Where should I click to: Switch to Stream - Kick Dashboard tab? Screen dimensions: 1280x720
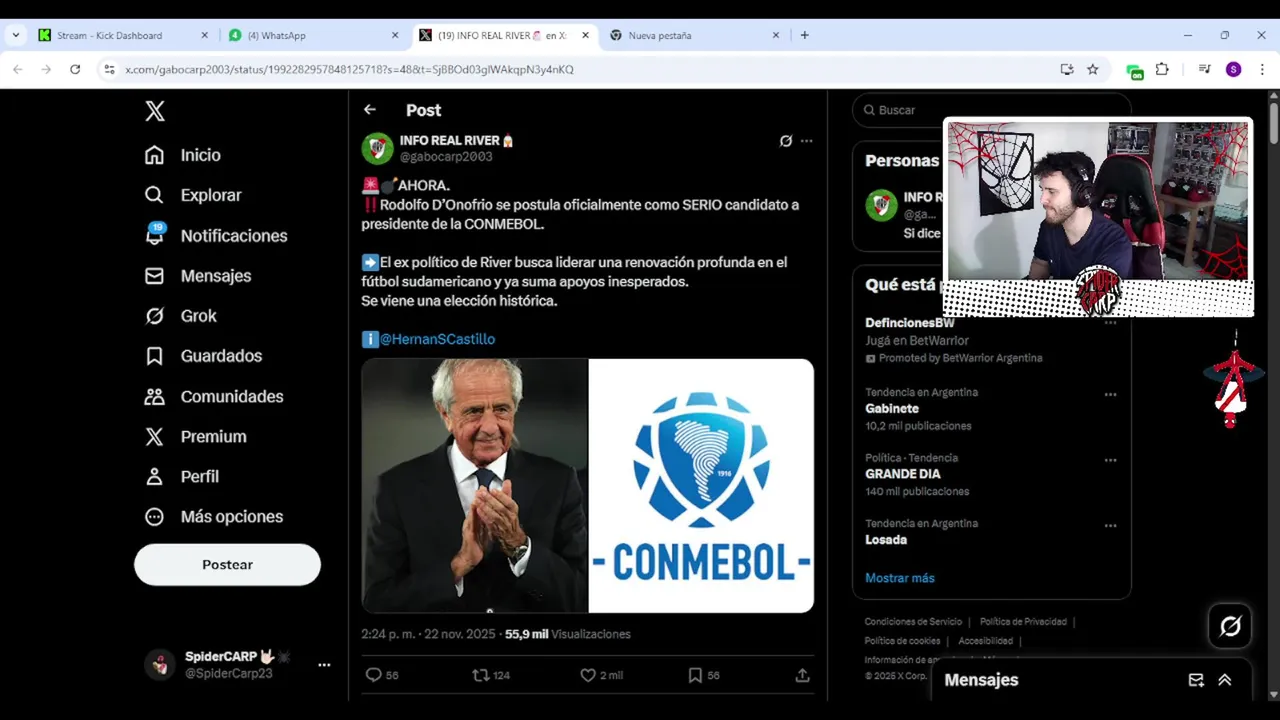coord(123,35)
